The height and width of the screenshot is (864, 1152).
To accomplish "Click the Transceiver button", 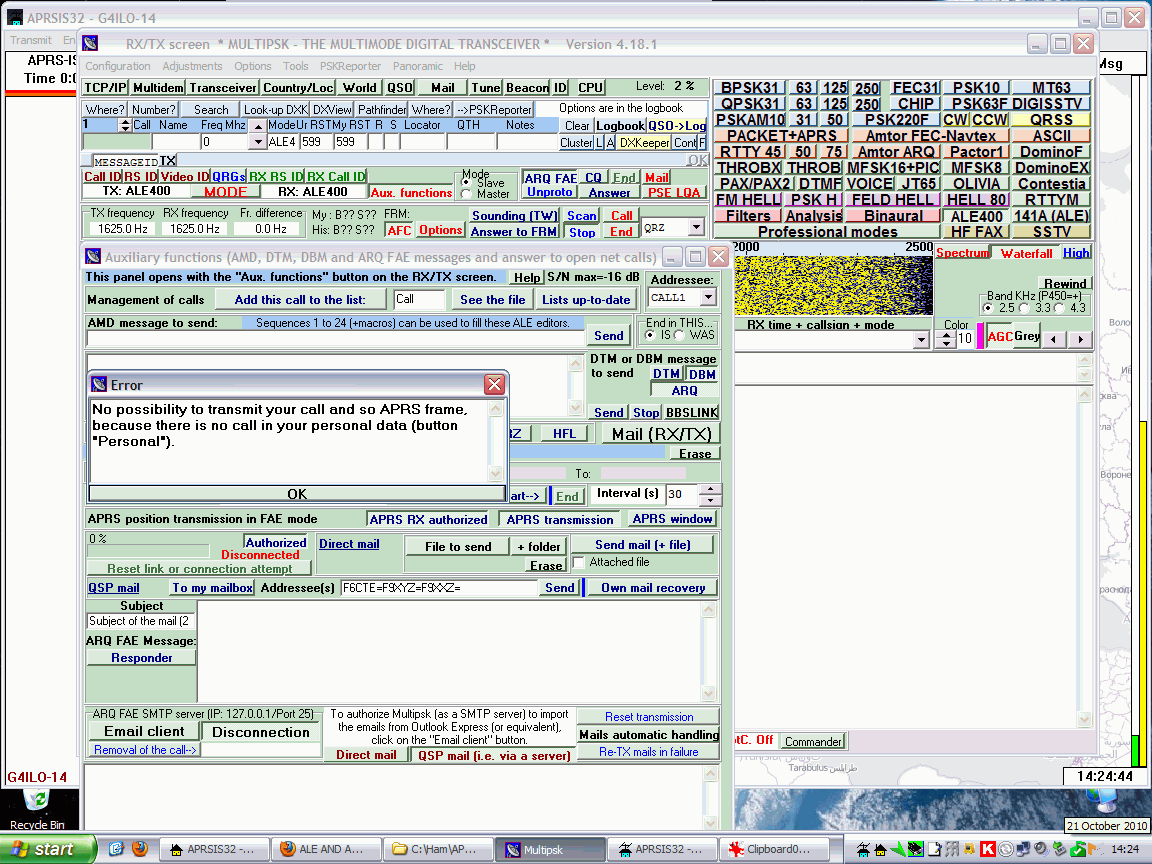I will [223, 88].
